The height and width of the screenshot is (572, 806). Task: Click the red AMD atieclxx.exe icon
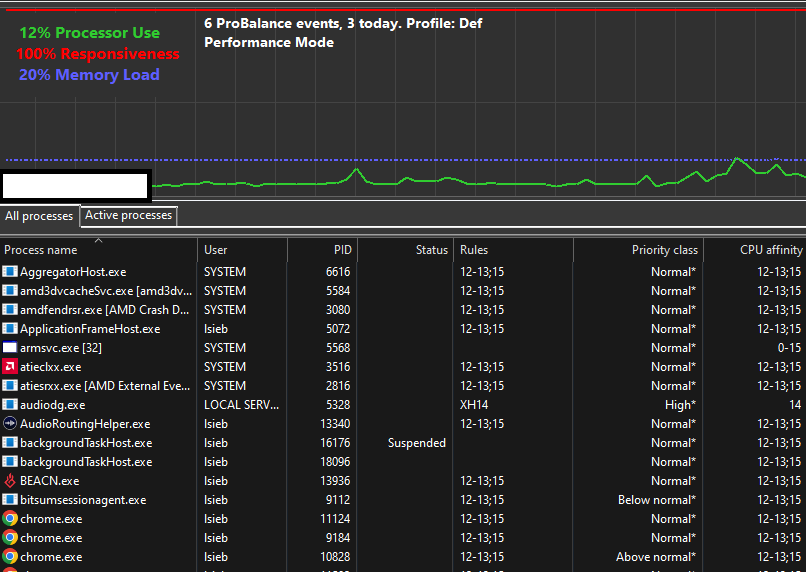(x=10, y=366)
